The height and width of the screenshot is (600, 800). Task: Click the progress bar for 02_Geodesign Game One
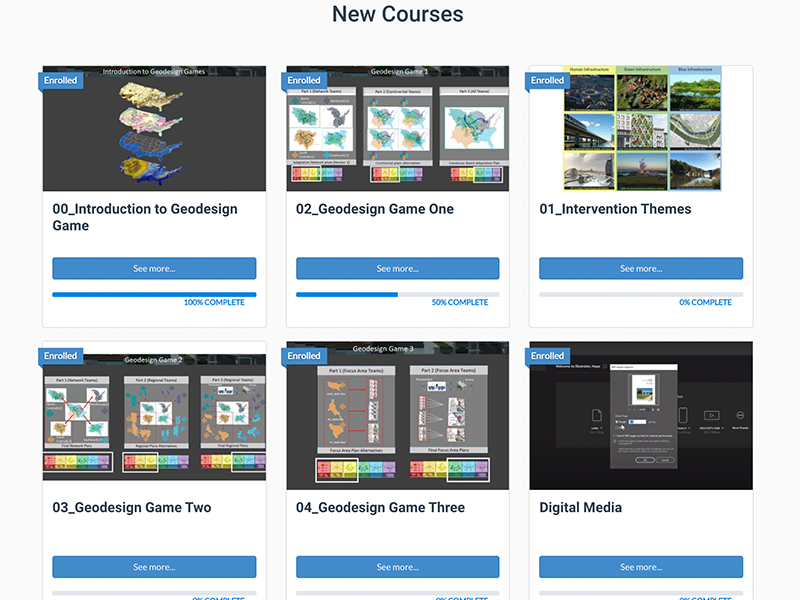tap(397, 294)
